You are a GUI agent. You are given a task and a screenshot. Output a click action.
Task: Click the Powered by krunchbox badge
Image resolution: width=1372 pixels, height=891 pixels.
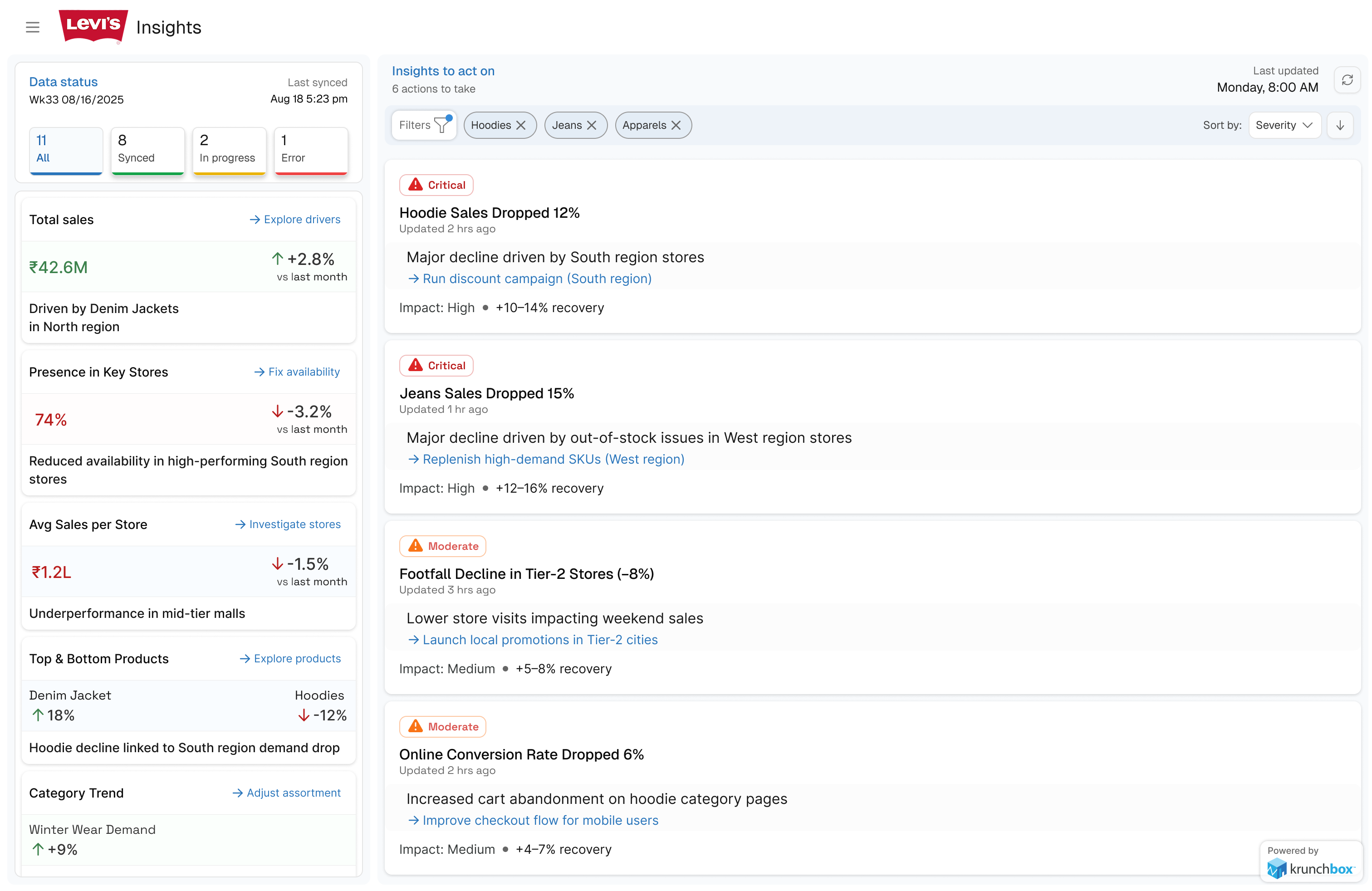pos(1311,862)
